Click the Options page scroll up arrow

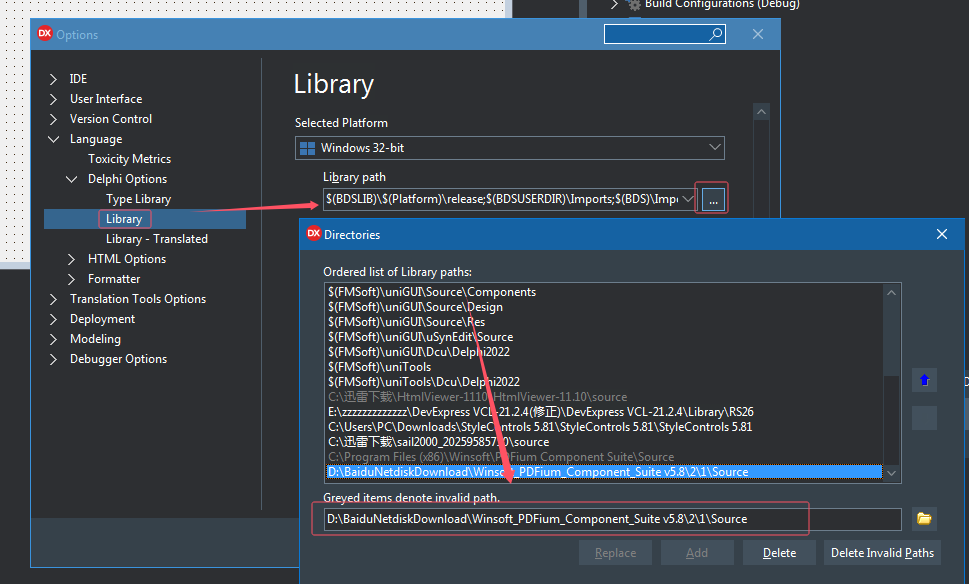pyautogui.click(x=761, y=112)
